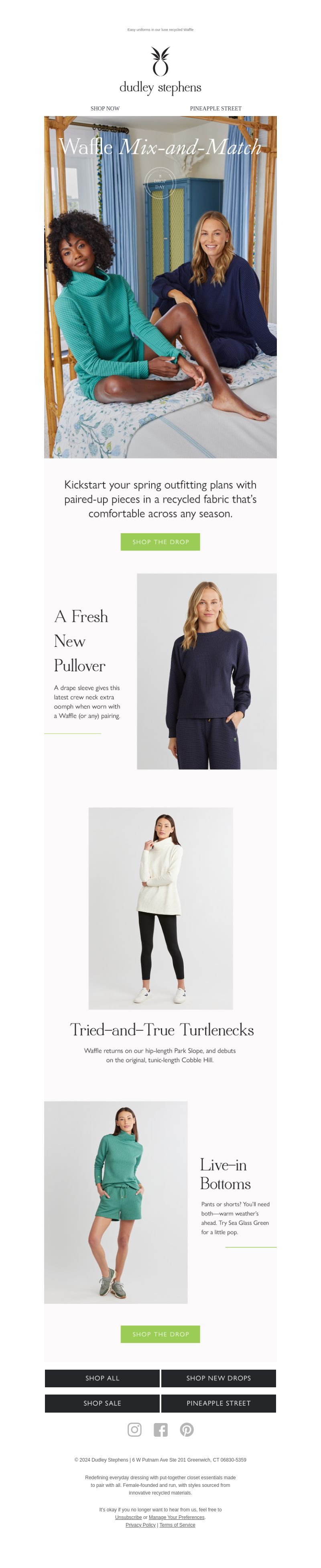Click the SHOP NEW DROPS button
Viewport: 321px width, 1568px height.
coord(219,1378)
